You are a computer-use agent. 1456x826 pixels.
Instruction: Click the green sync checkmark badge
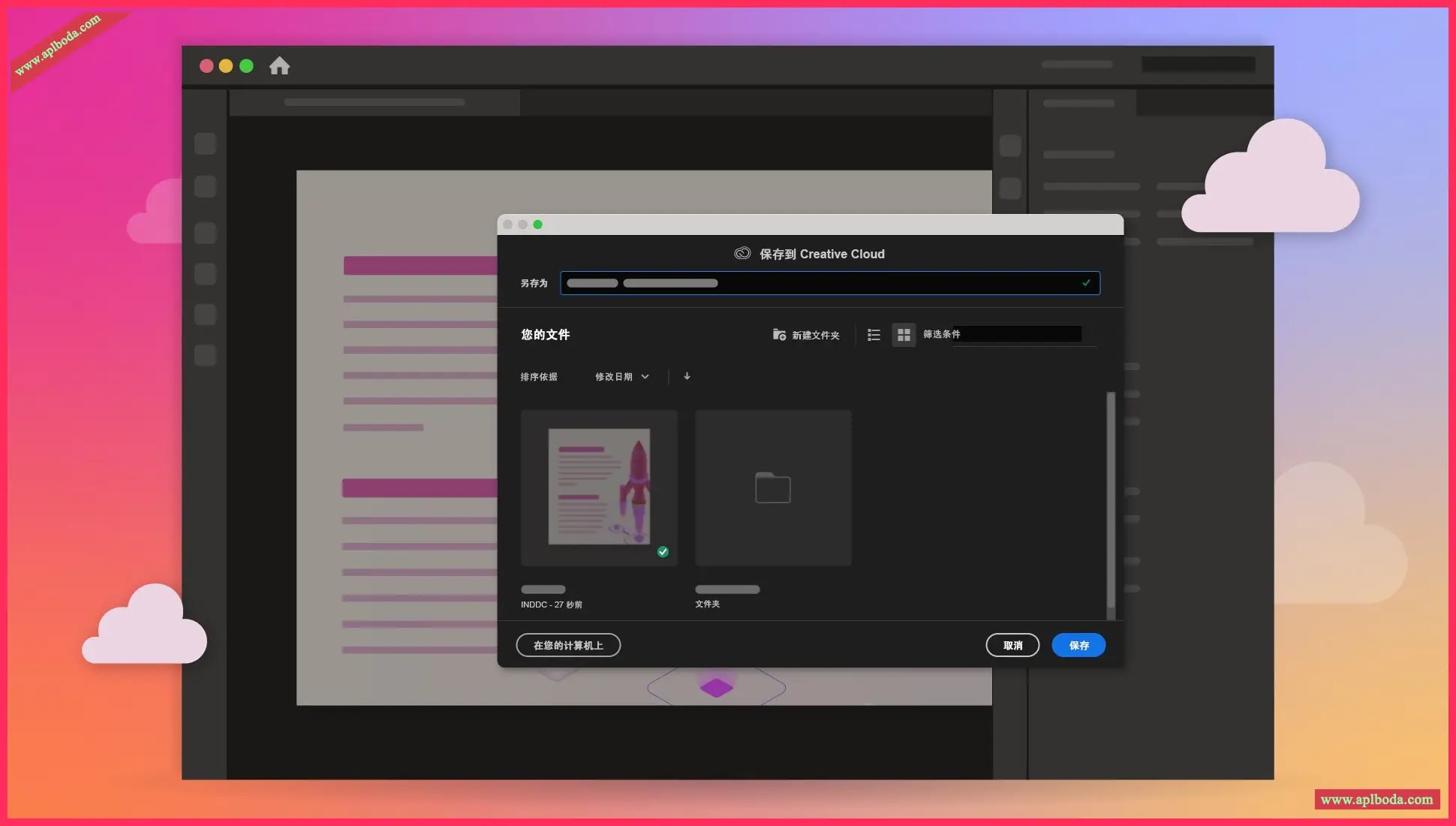point(663,552)
